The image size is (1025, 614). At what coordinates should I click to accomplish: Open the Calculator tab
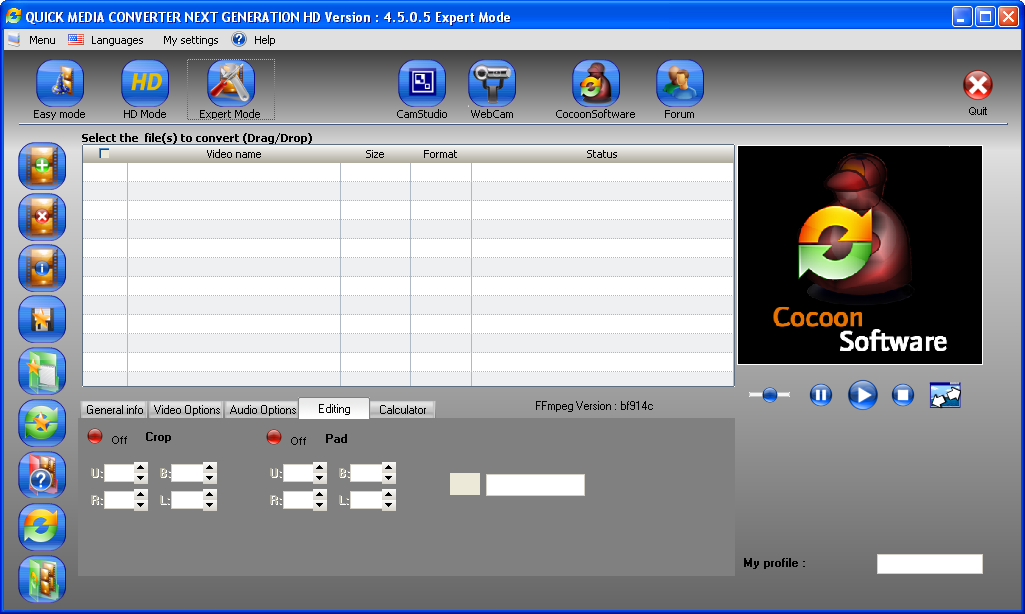coord(403,409)
